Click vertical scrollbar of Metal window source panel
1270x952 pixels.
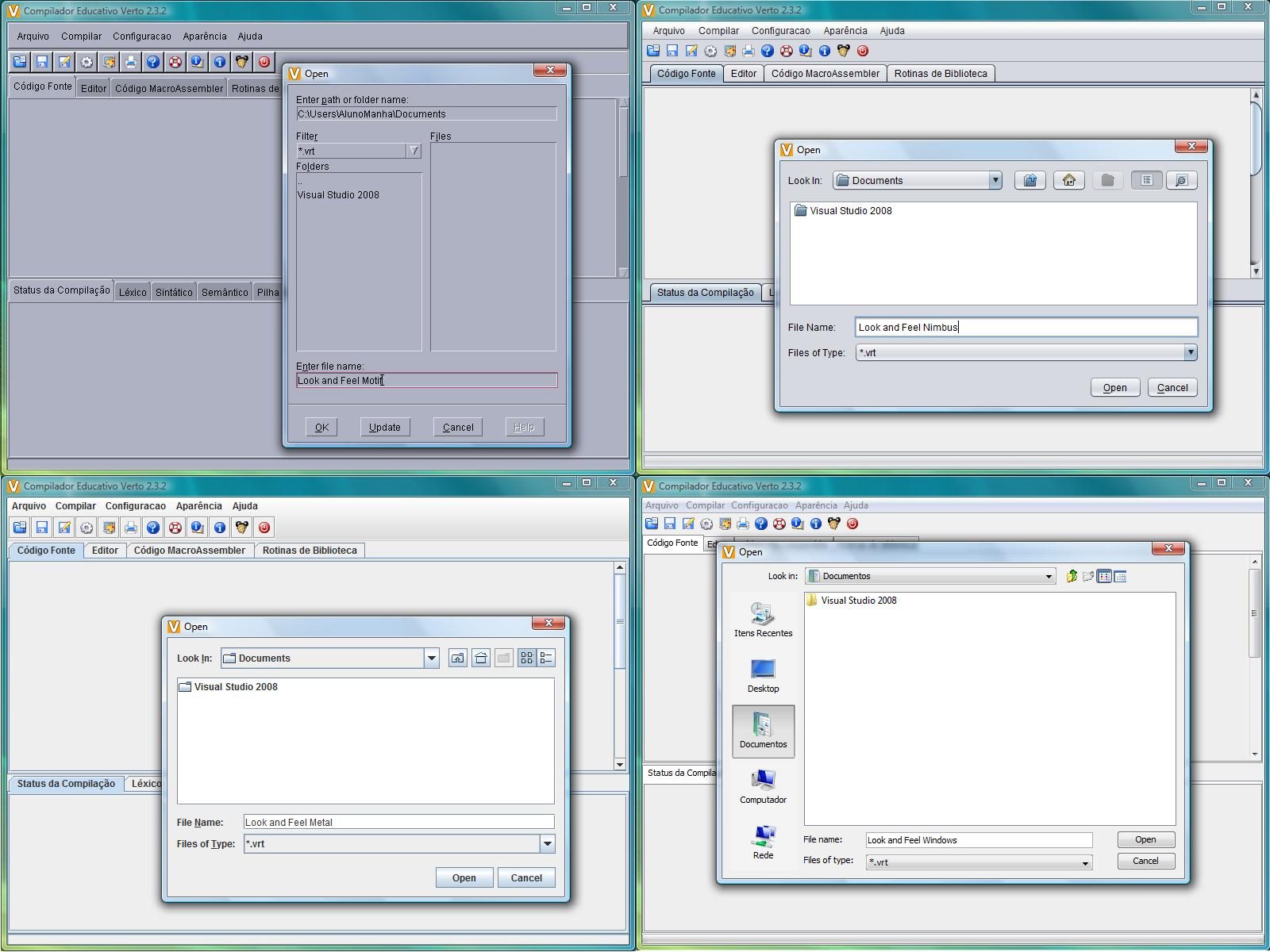(x=620, y=665)
